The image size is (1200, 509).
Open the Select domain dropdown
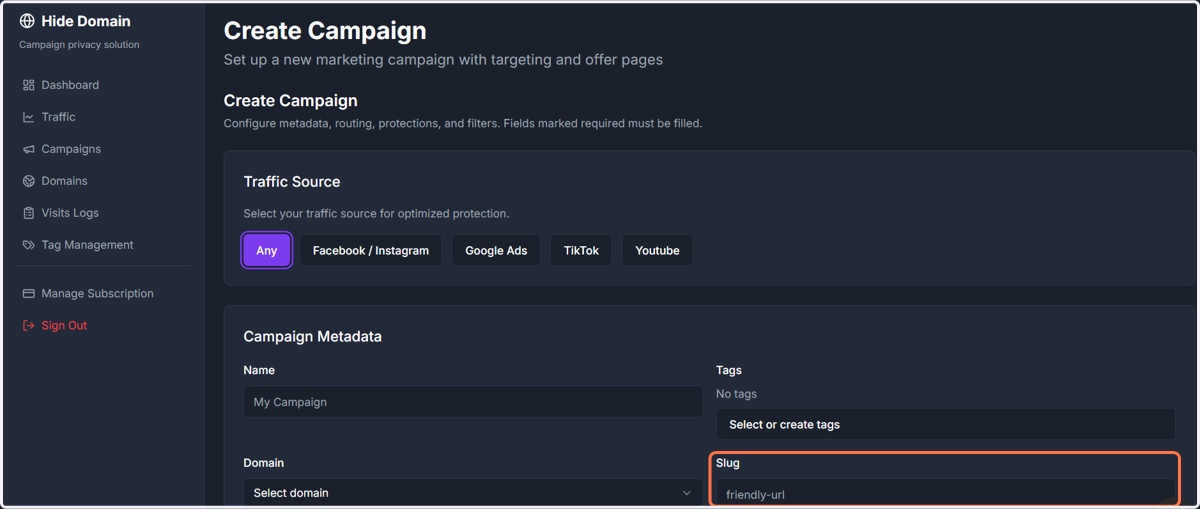click(473, 492)
